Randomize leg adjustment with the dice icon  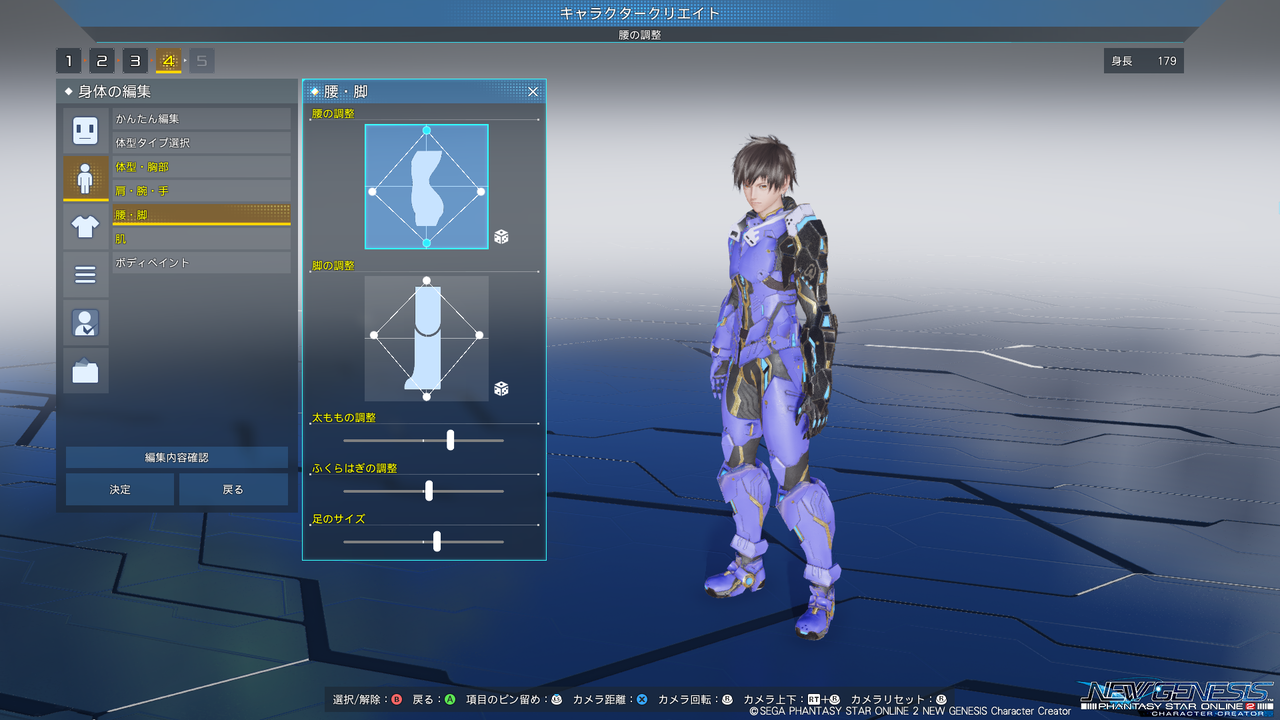(501, 388)
